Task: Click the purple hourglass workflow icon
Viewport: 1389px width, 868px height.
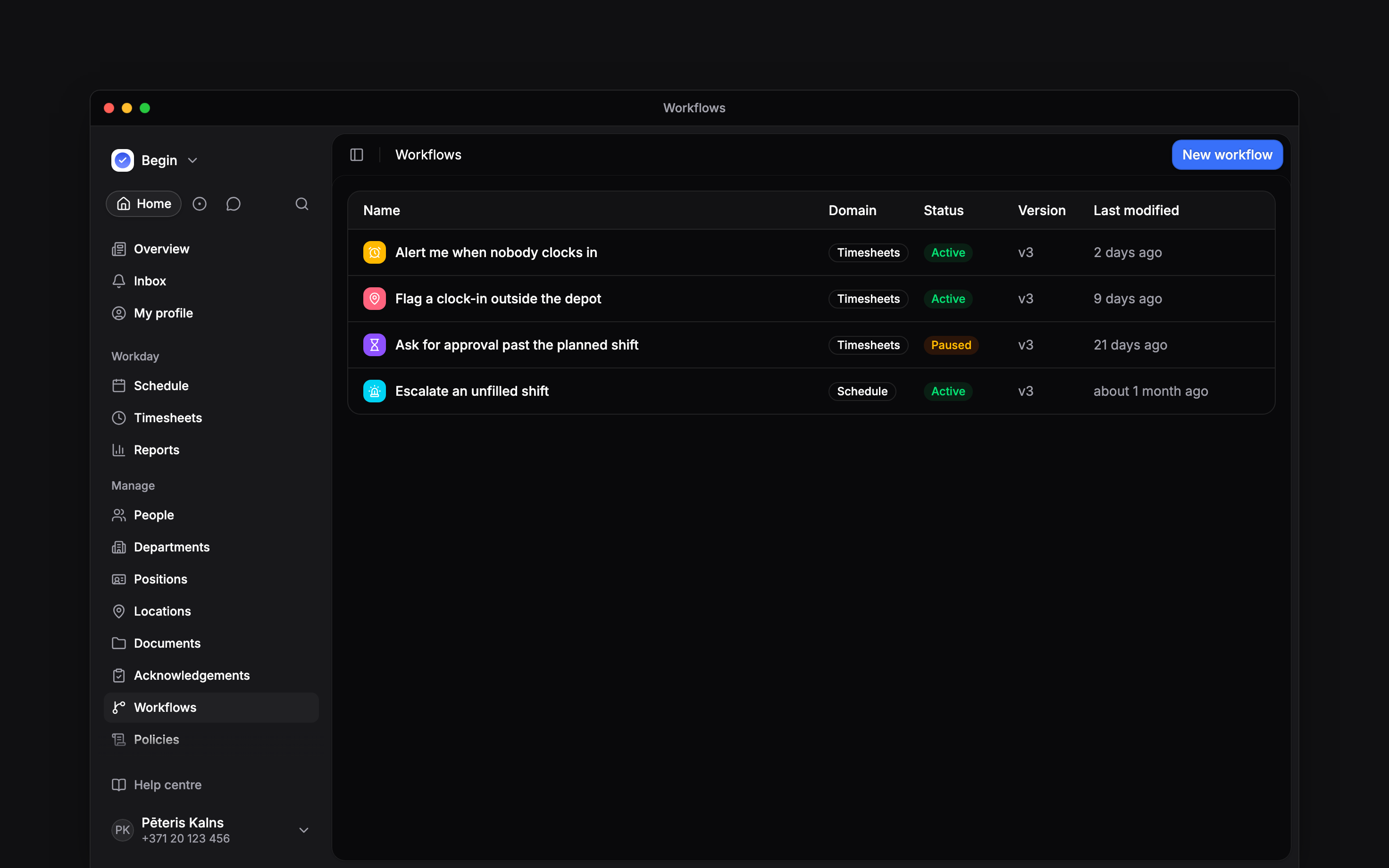Action: (x=374, y=345)
